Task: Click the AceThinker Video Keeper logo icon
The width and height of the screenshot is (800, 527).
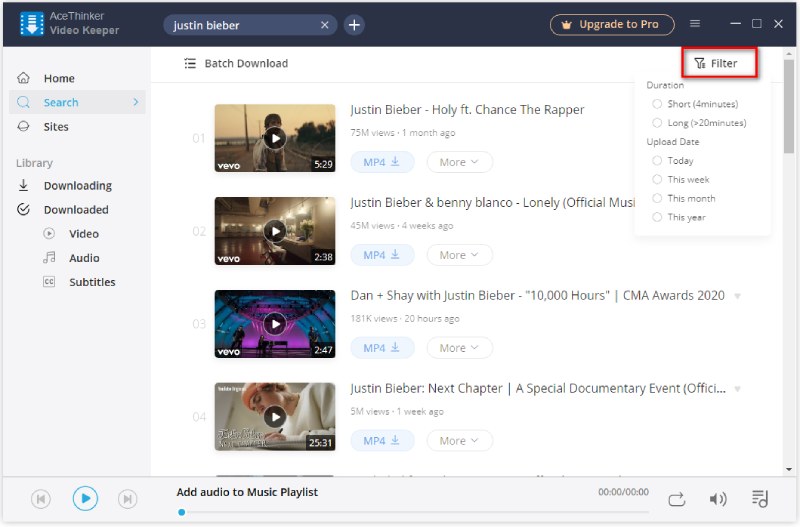Action: click(x=32, y=24)
